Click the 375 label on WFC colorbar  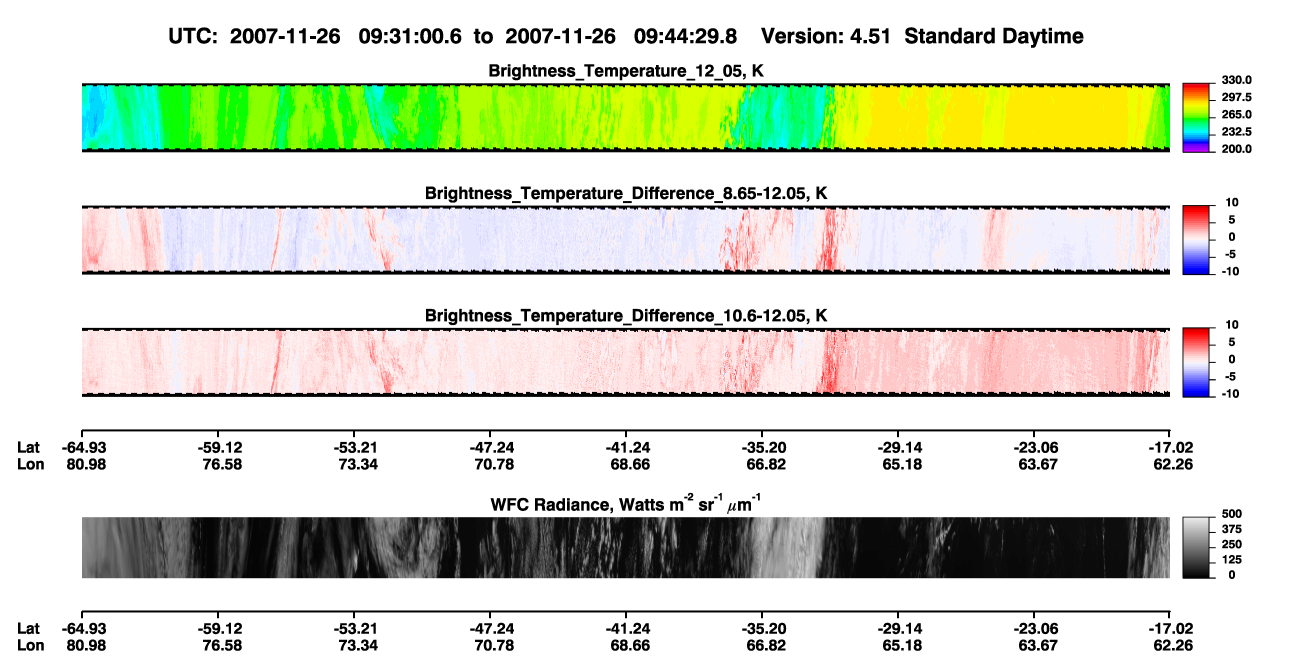coord(1233,528)
